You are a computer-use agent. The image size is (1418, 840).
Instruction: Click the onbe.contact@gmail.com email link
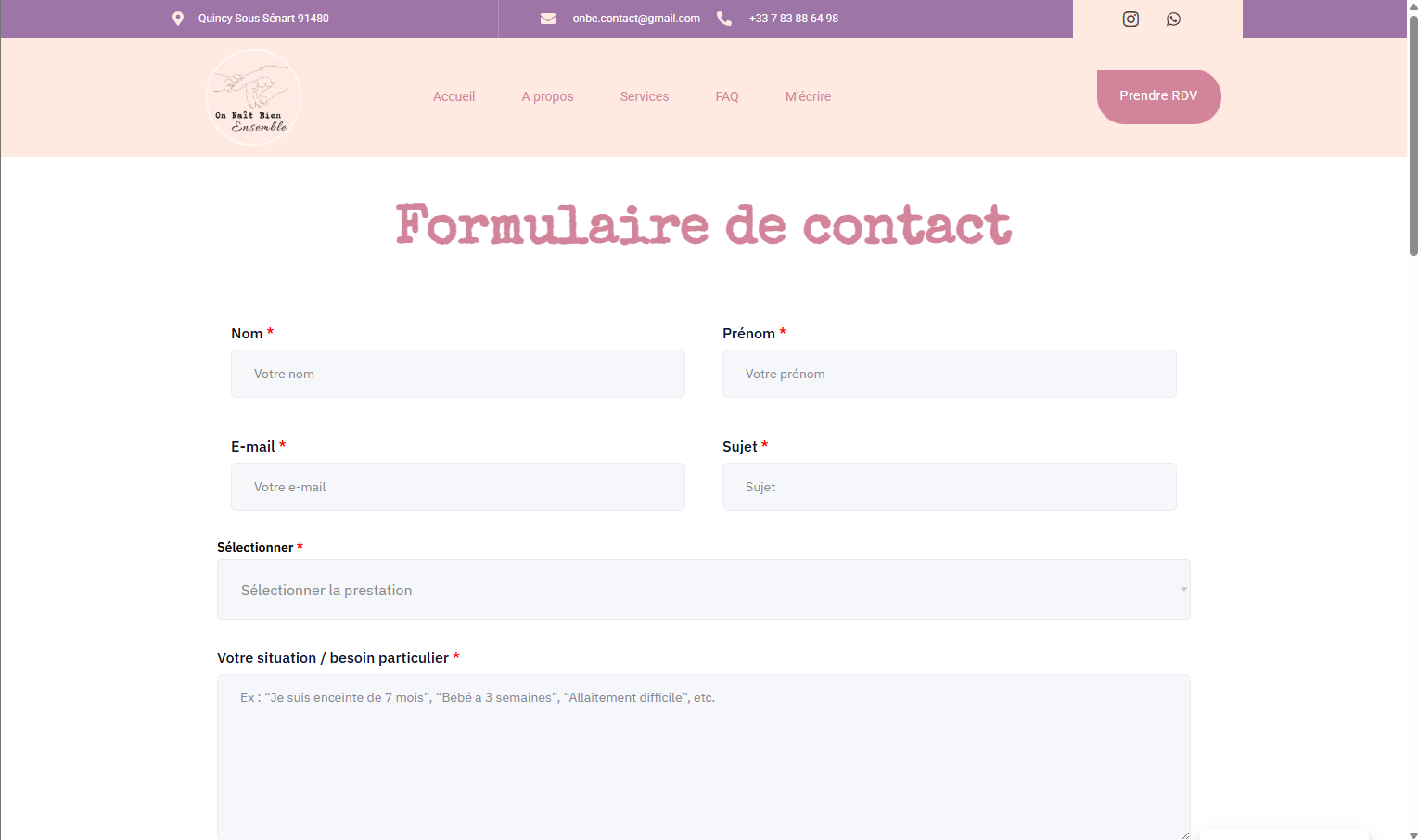coord(636,19)
